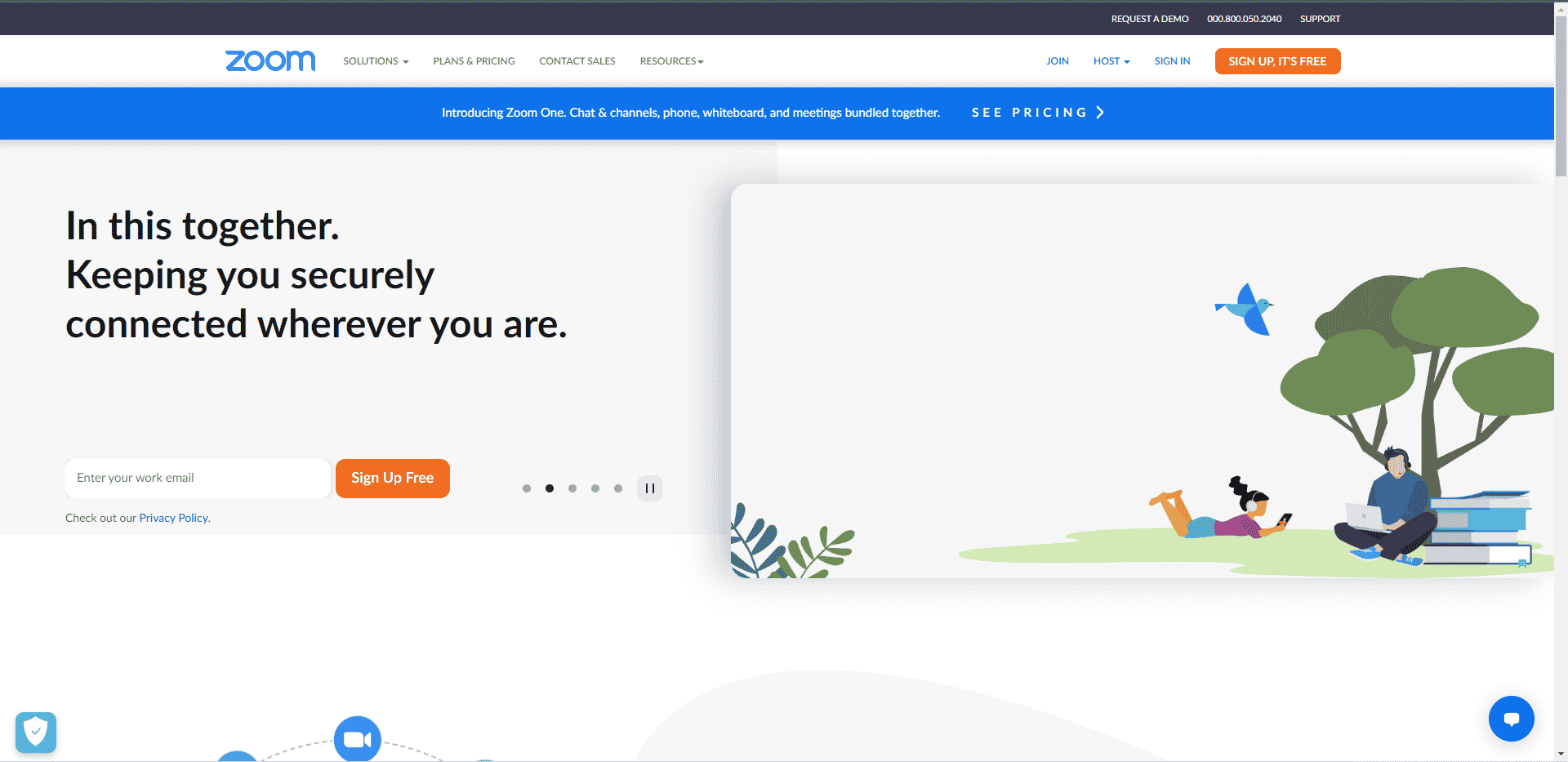Select the second carousel dot
The height and width of the screenshot is (762, 1568).
(x=550, y=488)
